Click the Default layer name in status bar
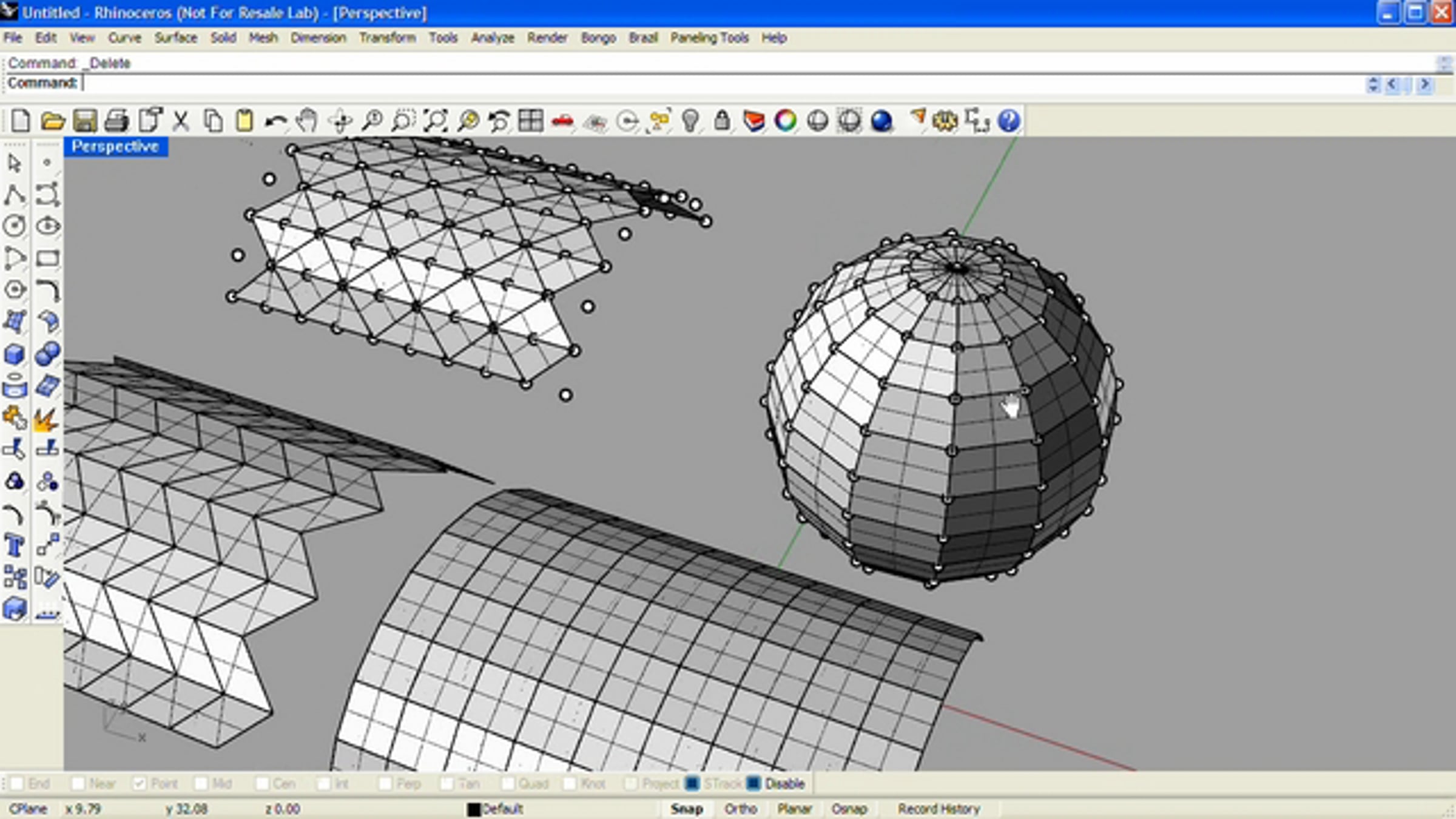The image size is (1456, 819). point(503,809)
